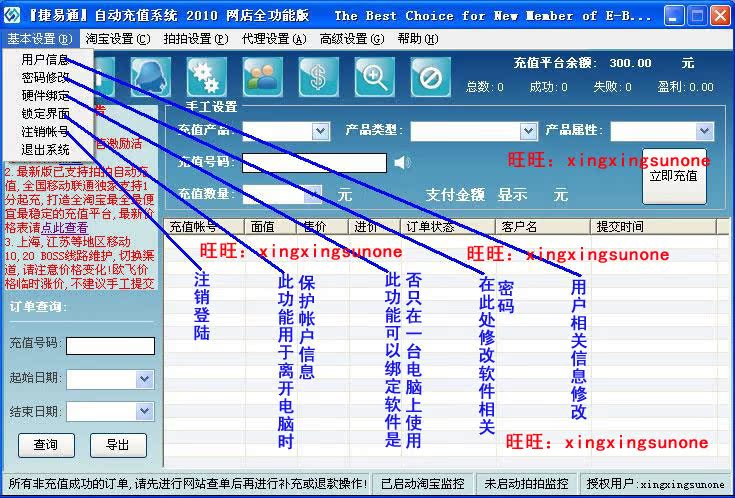Expand the 产品属性 dropdown
Screen dimensions: 735x498
(x=704, y=131)
